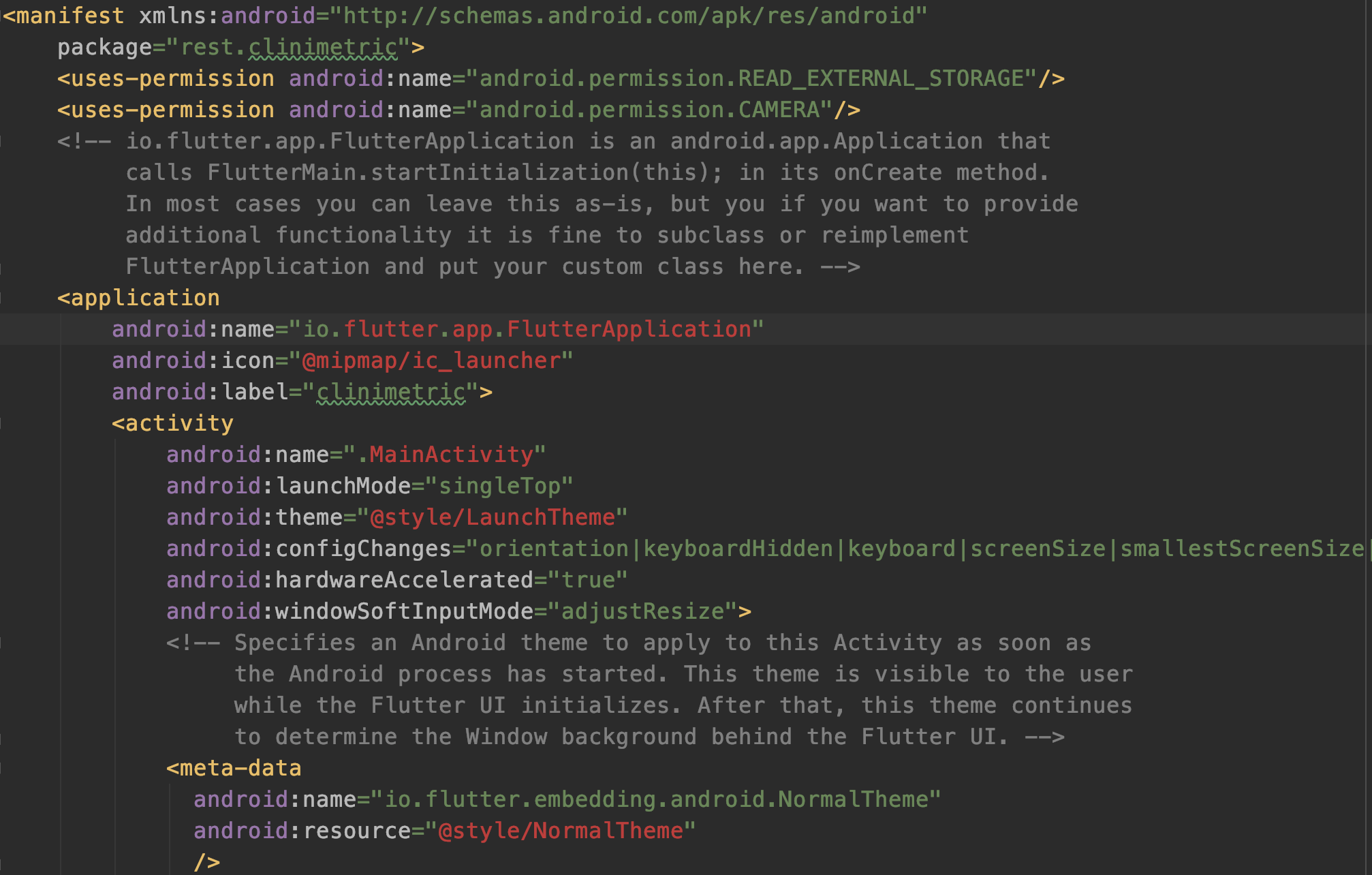Click the .MainActivity class reference
The image size is (1372, 875).
pos(444,455)
